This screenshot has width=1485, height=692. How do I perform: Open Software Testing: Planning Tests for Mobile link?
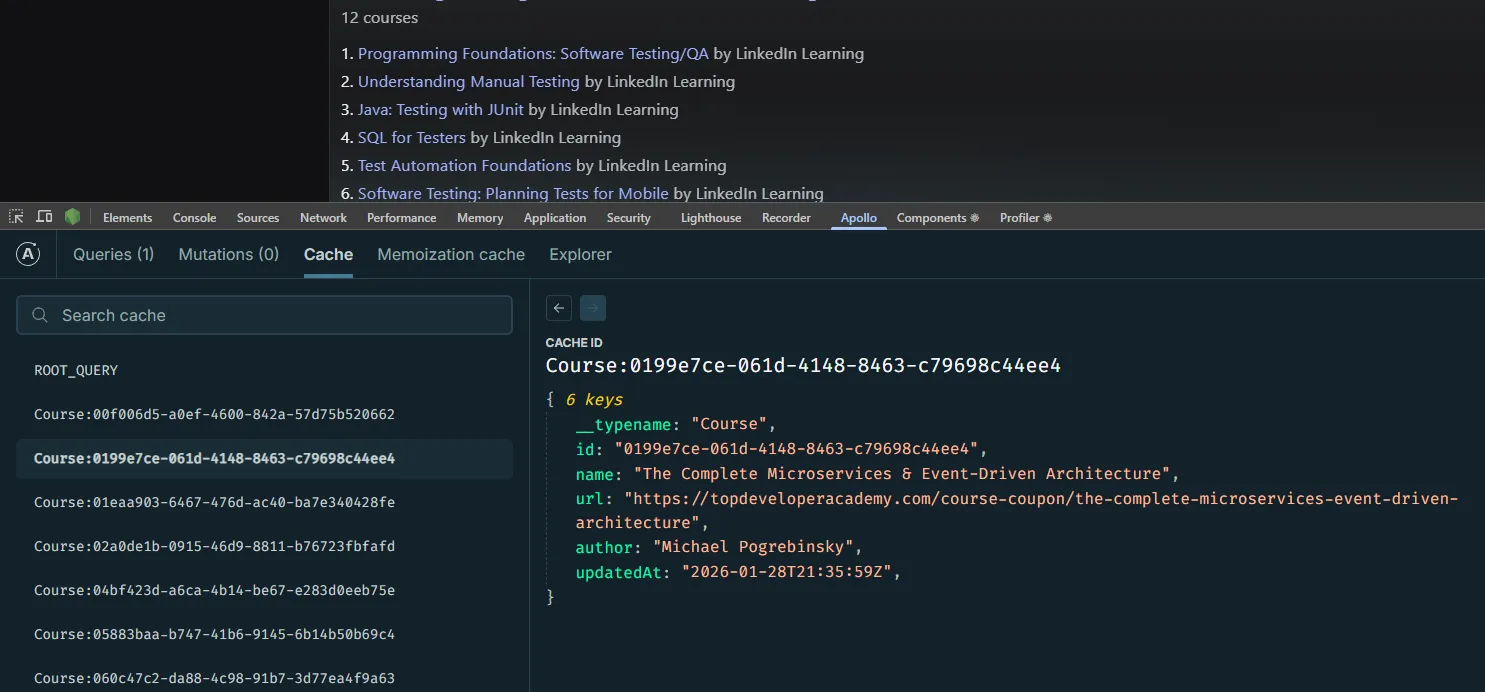pyautogui.click(x=513, y=194)
